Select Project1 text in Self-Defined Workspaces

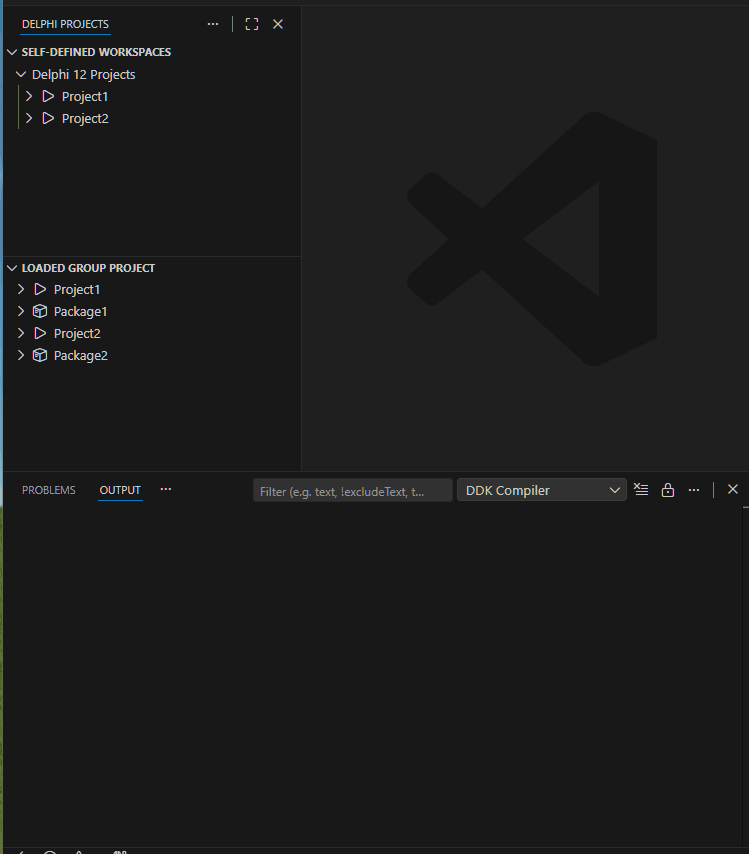[x=85, y=96]
